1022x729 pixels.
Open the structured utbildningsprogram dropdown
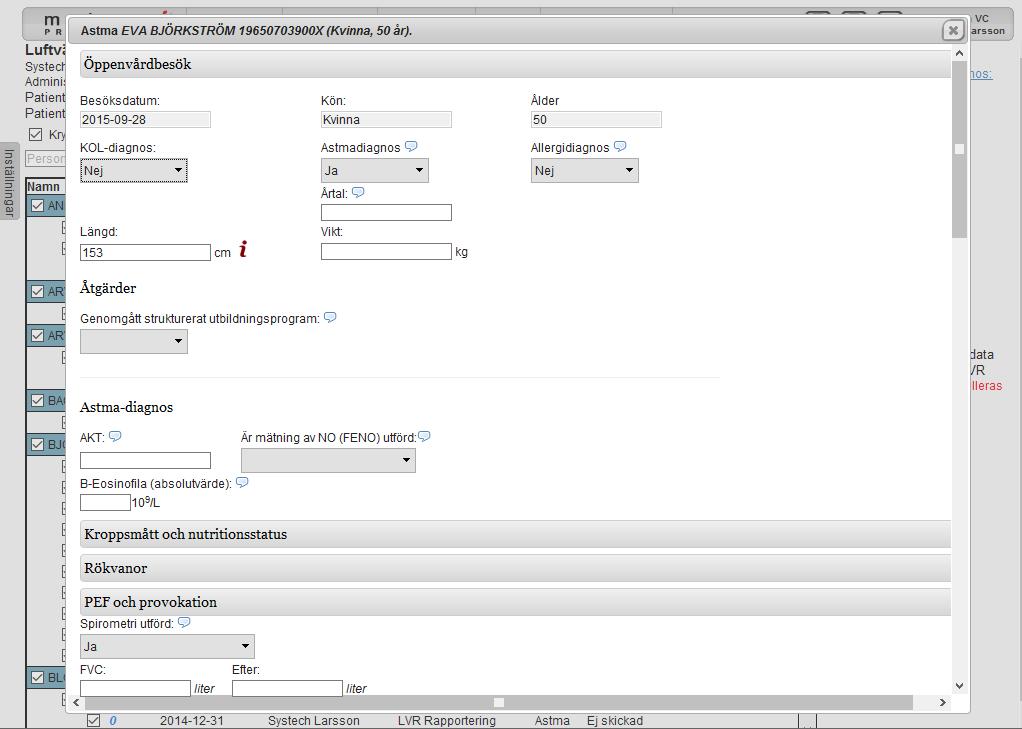coord(134,341)
